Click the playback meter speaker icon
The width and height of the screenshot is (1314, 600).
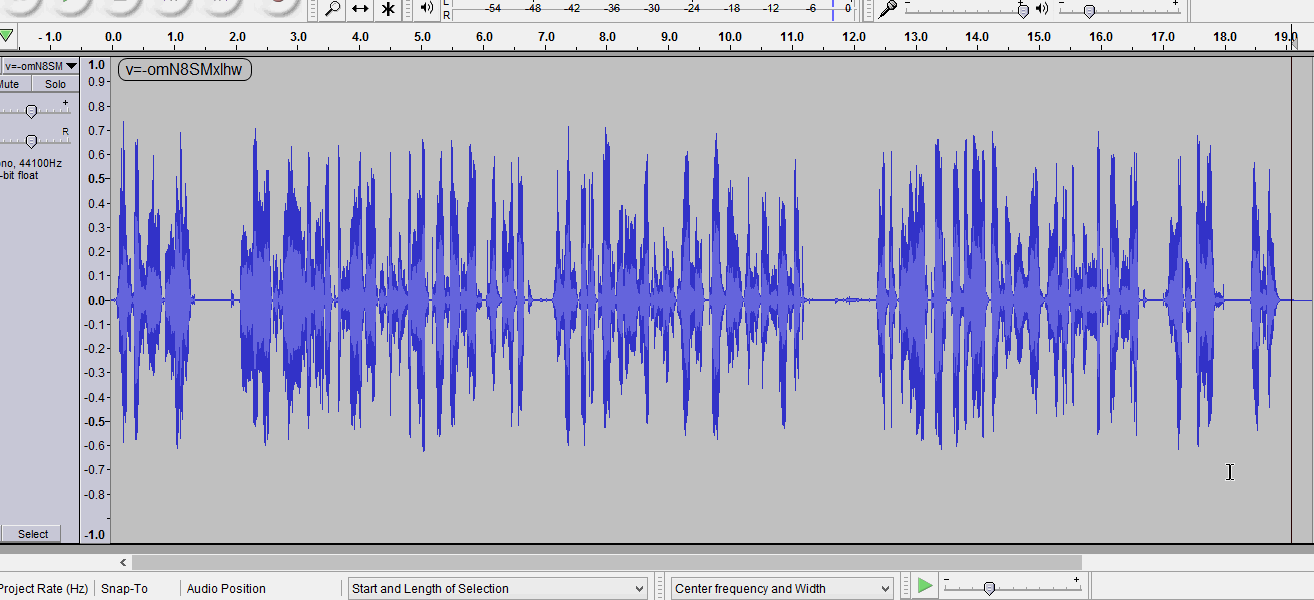point(424,9)
